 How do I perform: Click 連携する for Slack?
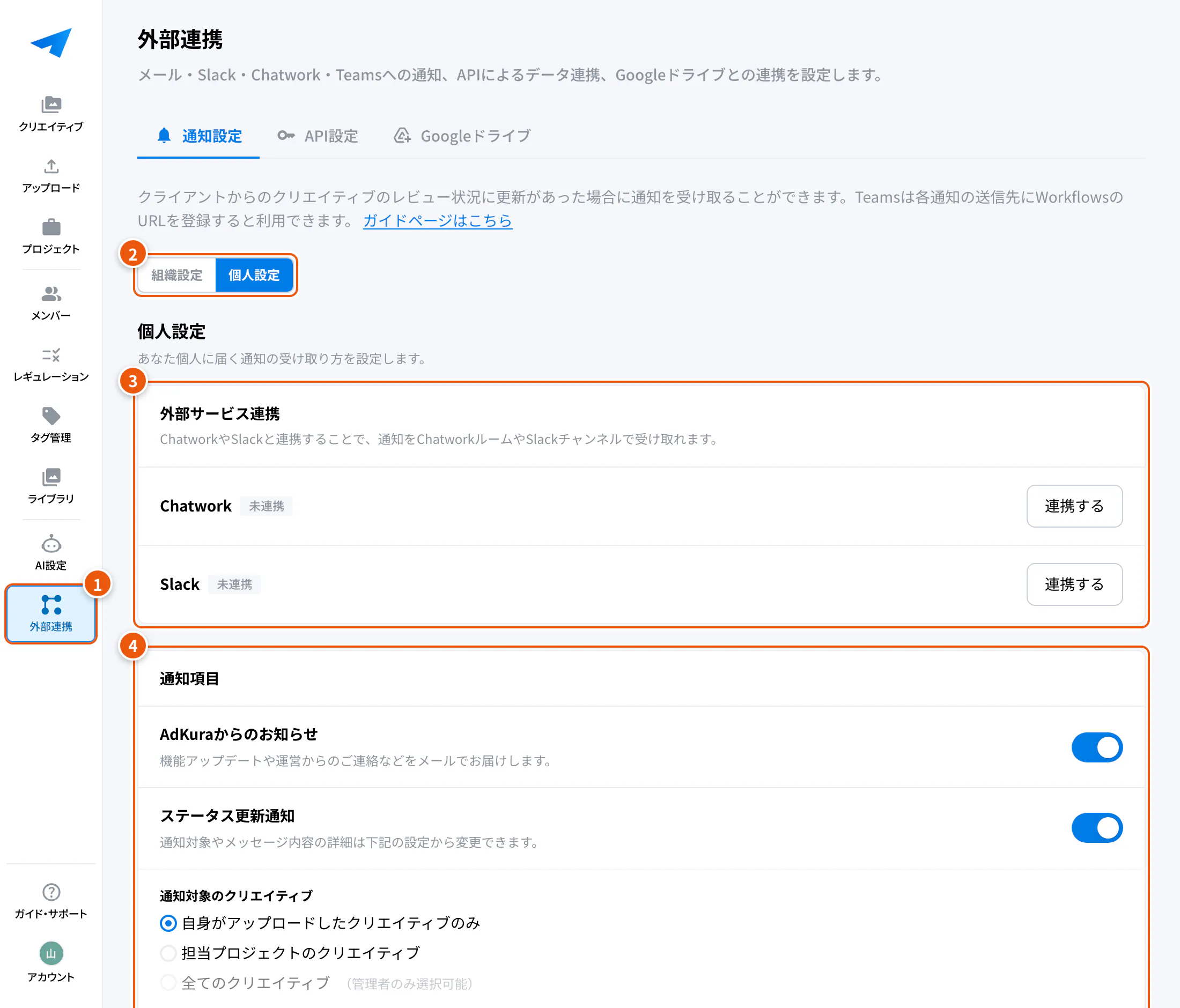pos(1074,584)
